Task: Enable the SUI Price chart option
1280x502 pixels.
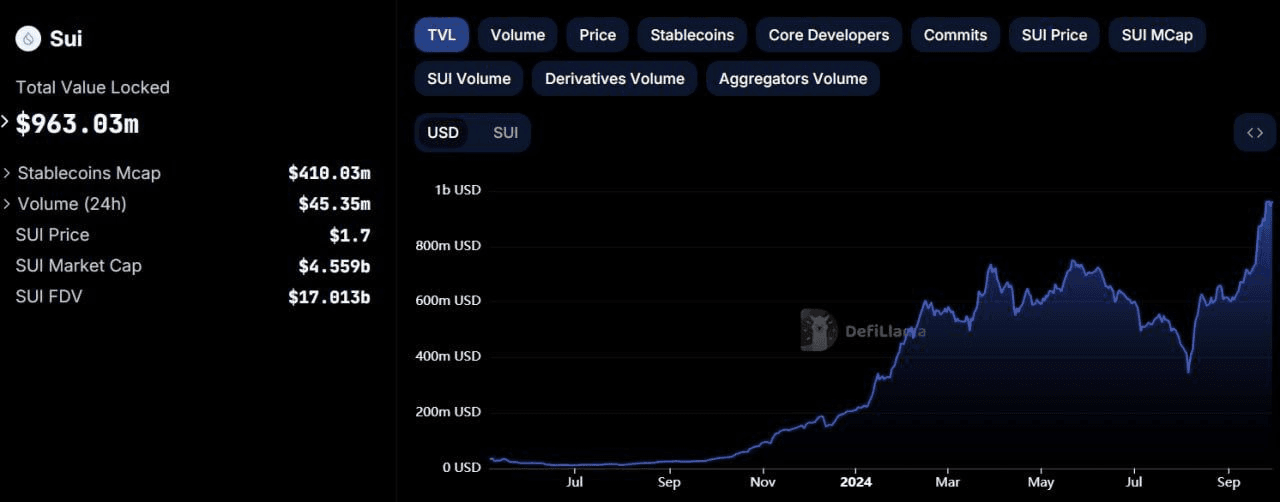Action: point(1054,35)
